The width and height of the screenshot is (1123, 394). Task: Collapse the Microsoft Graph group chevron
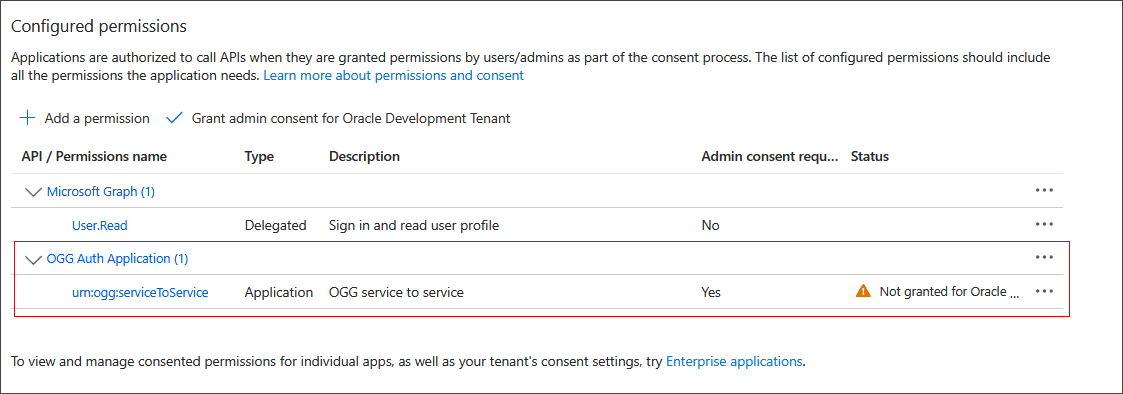click(33, 192)
